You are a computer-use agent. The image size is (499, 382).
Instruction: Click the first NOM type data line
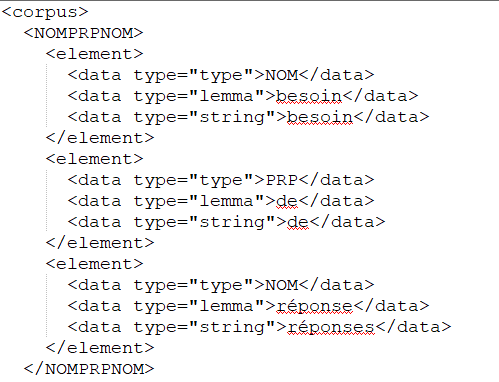click(x=221, y=75)
